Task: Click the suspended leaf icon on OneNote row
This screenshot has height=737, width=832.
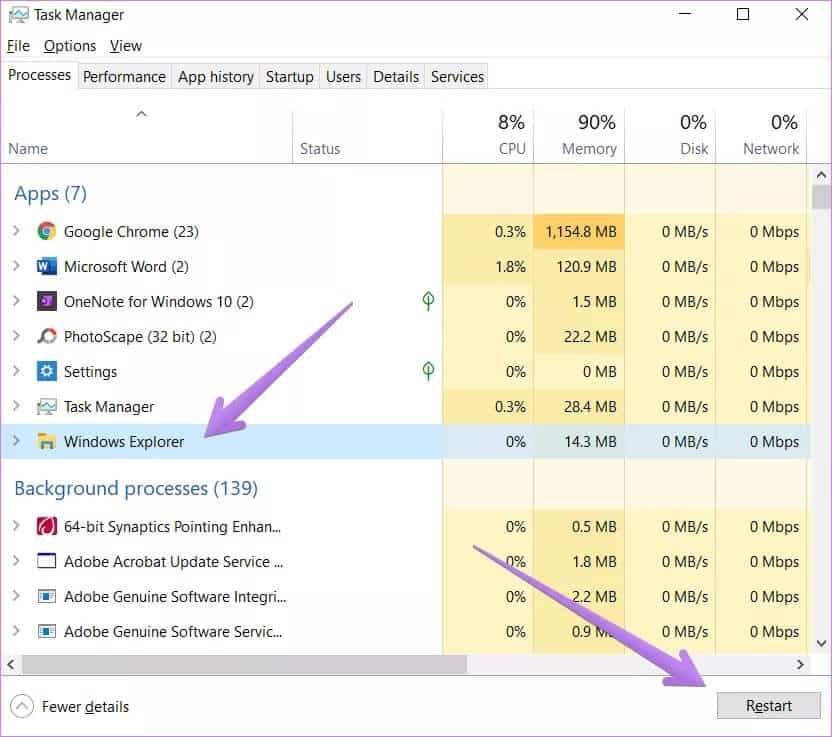Action: [x=428, y=301]
